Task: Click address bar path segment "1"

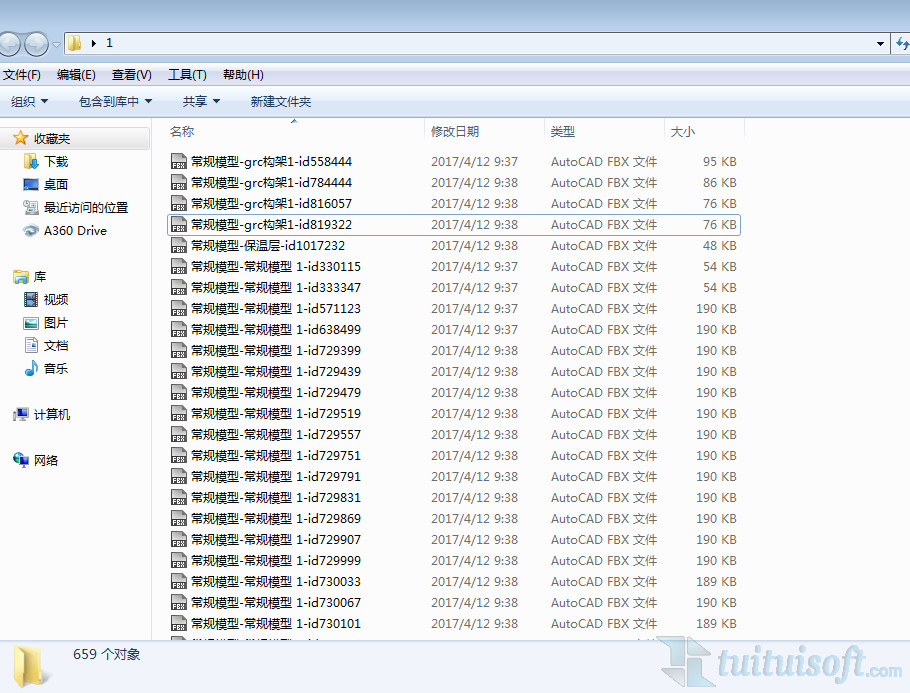Action: click(109, 43)
